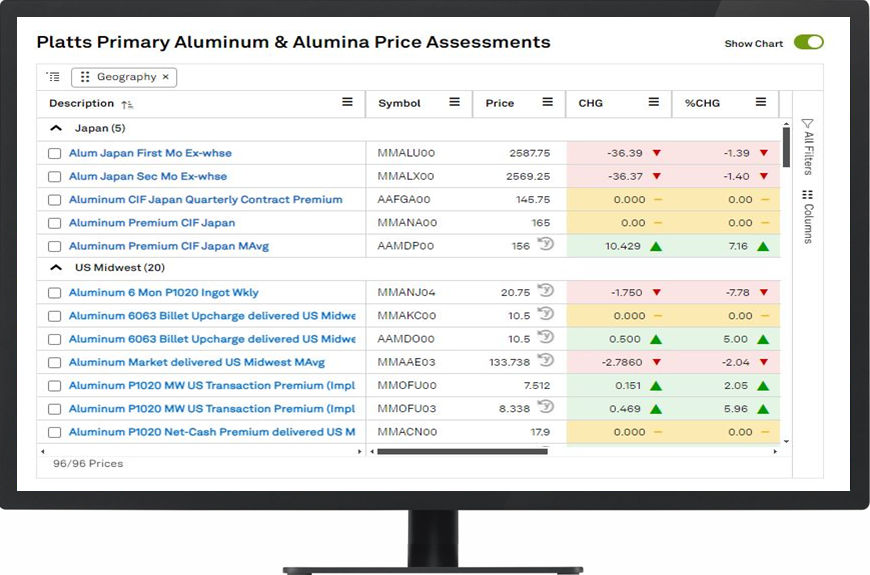Click history icon in the MMAKC00 row
The image size is (870, 575).
pyautogui.click(x=546, y=313)
